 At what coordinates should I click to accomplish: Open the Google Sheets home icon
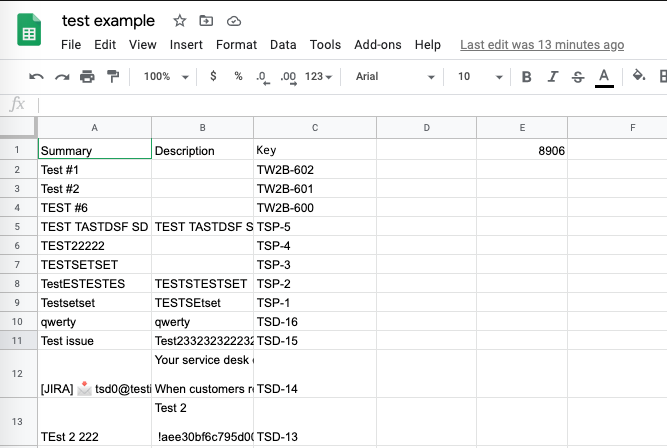(x=29, y=30)
